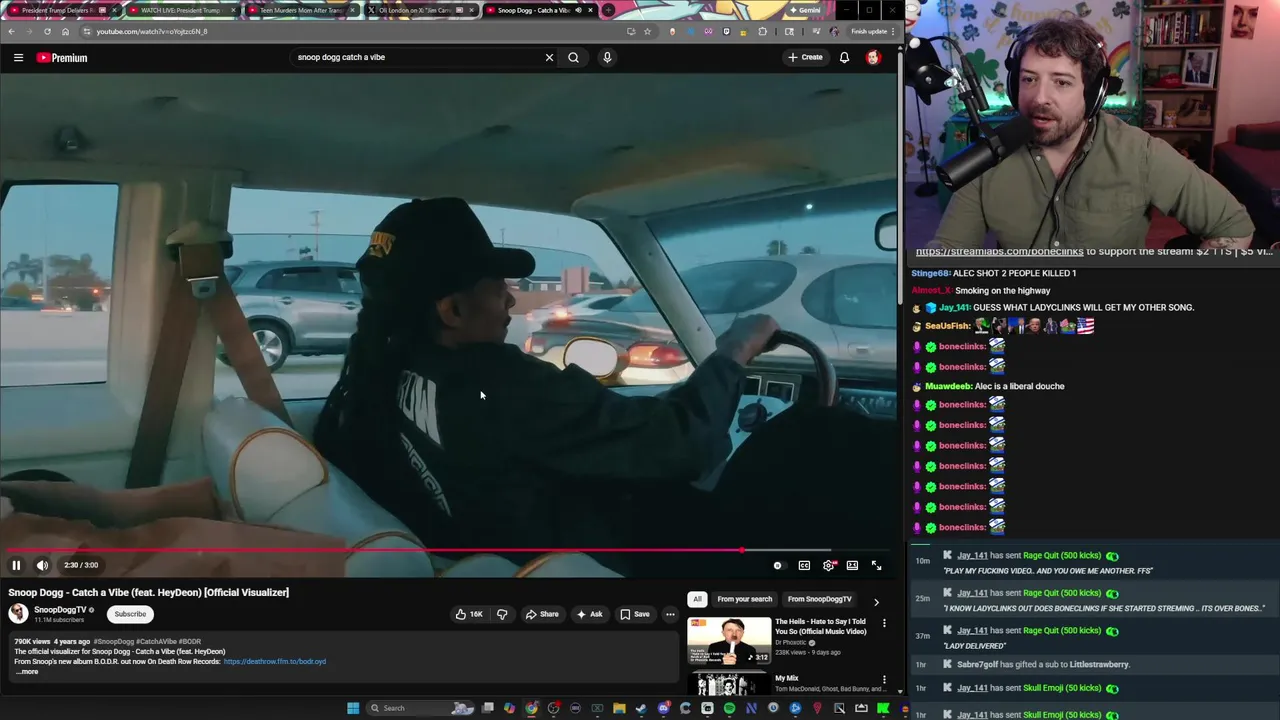Image resolution: width=1280 pixels, height=720 pixels.
Task: Open options for The Heils video
Action: 884,623
